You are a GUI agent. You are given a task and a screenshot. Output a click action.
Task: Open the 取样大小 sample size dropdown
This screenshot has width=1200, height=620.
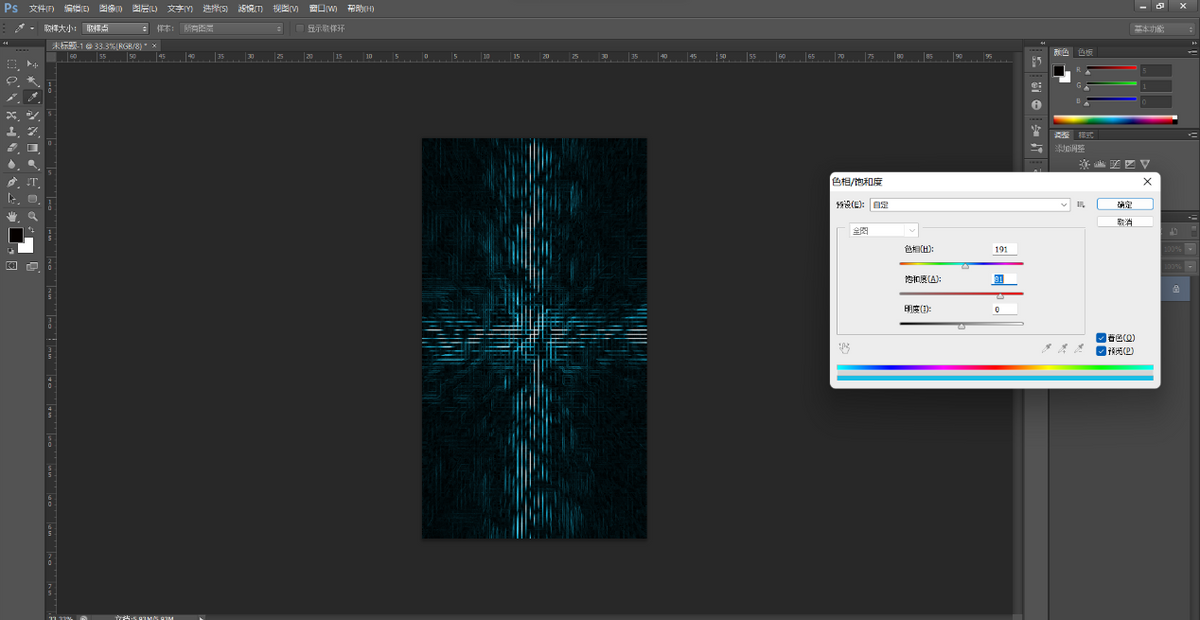(115, 29)
